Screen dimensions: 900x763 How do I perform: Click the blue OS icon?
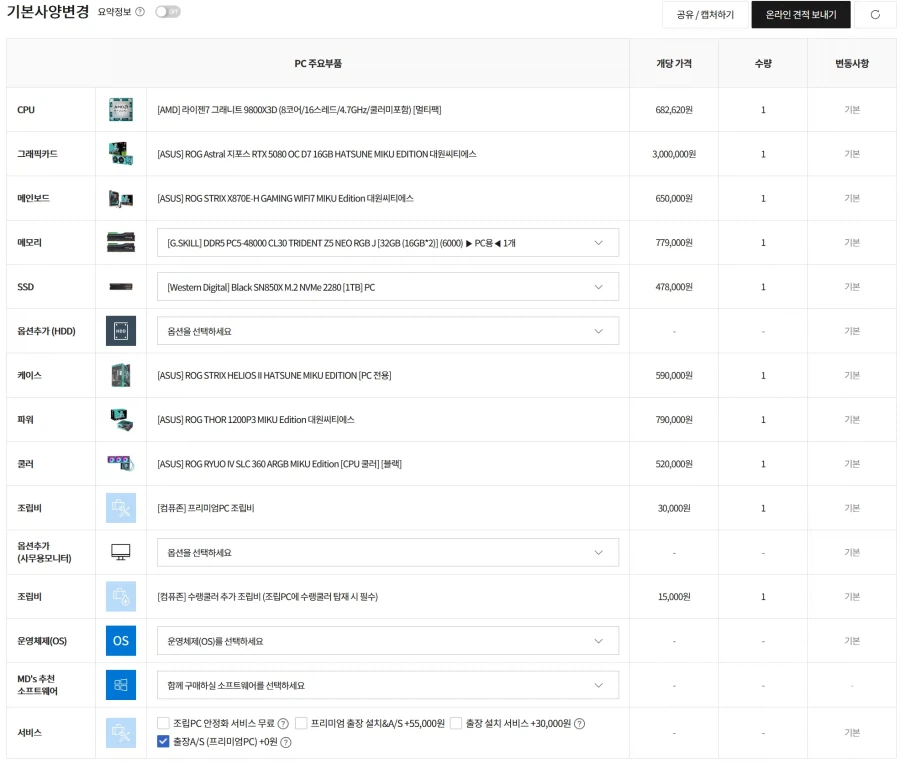coord(121,640)
